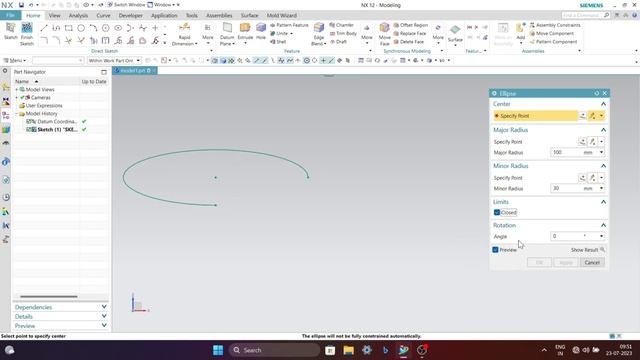The height and width of the screenshot is (360, 640).
Task: Collapse the Minor Radius section
Action: 603,166
